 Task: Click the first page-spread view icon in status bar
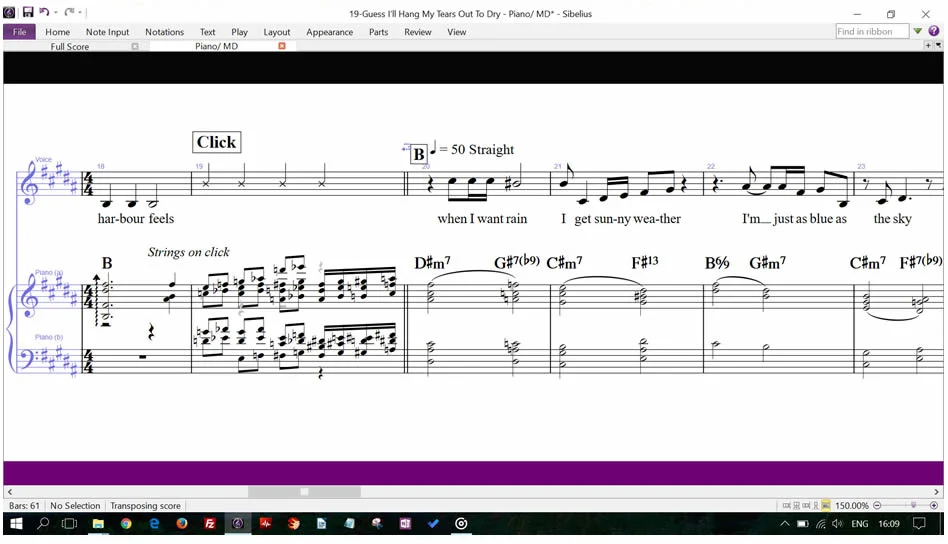787,506
